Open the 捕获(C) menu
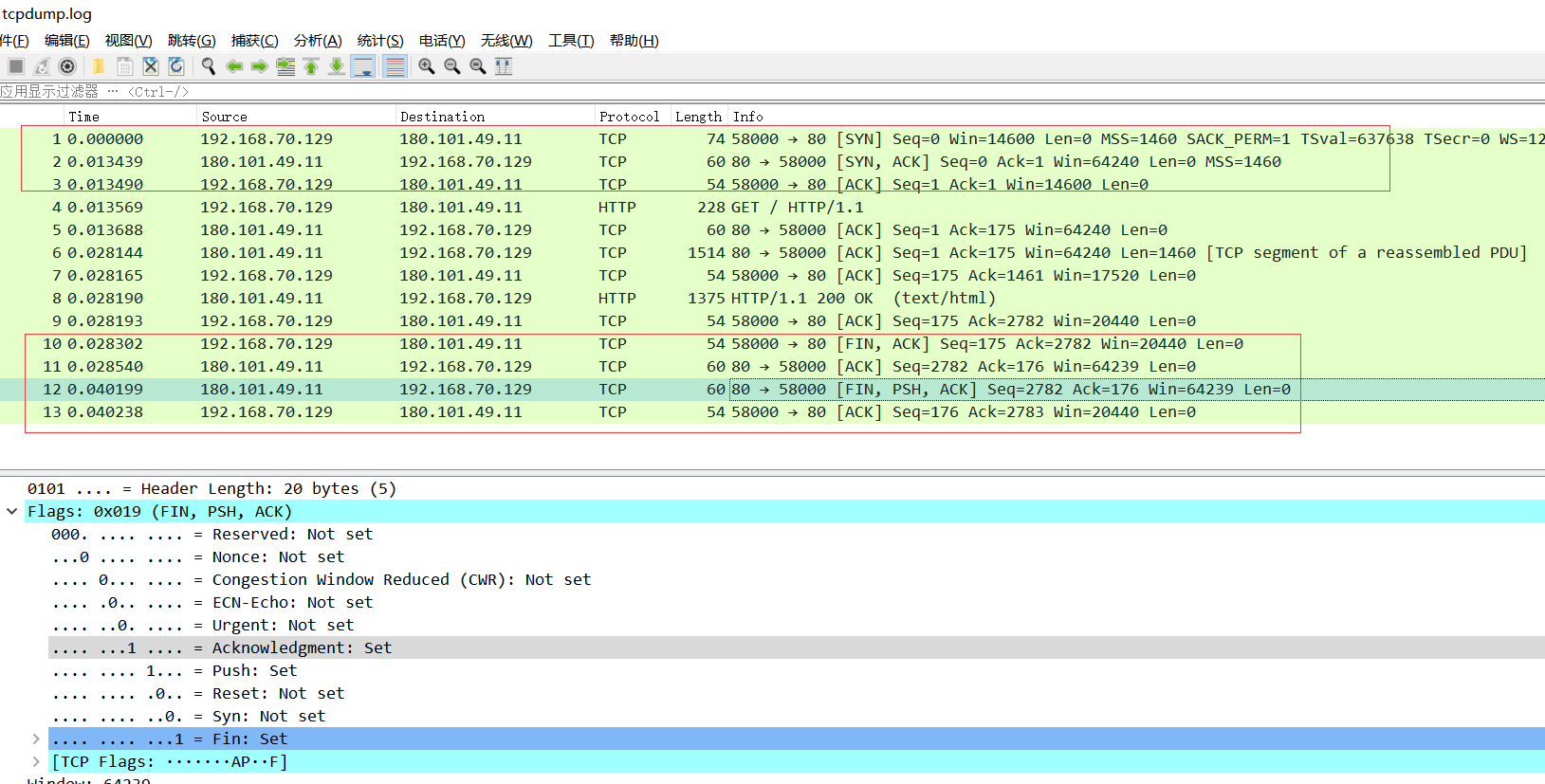1545x784 pixels. (255, 41)
